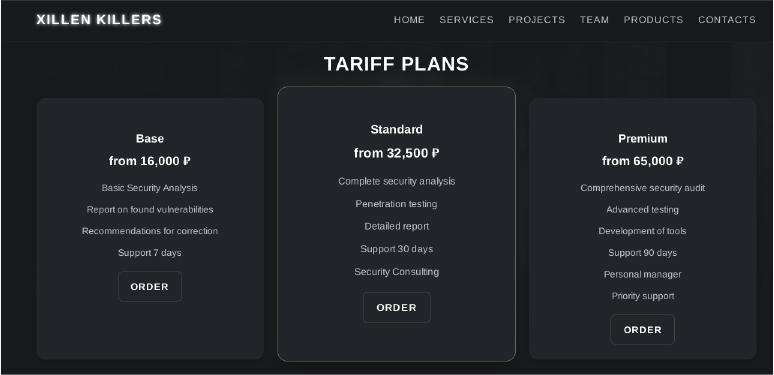
Task: Open the PROJECTS navigation link
Action: [x=537, y=20]
